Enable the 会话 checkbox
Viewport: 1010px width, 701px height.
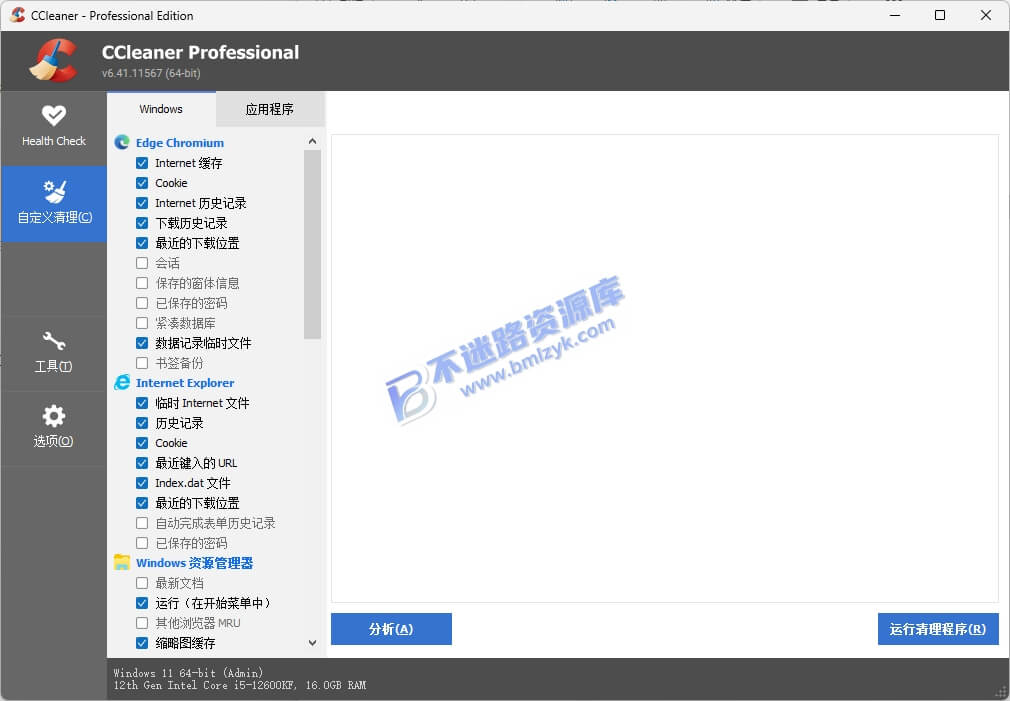click(142, 263)
